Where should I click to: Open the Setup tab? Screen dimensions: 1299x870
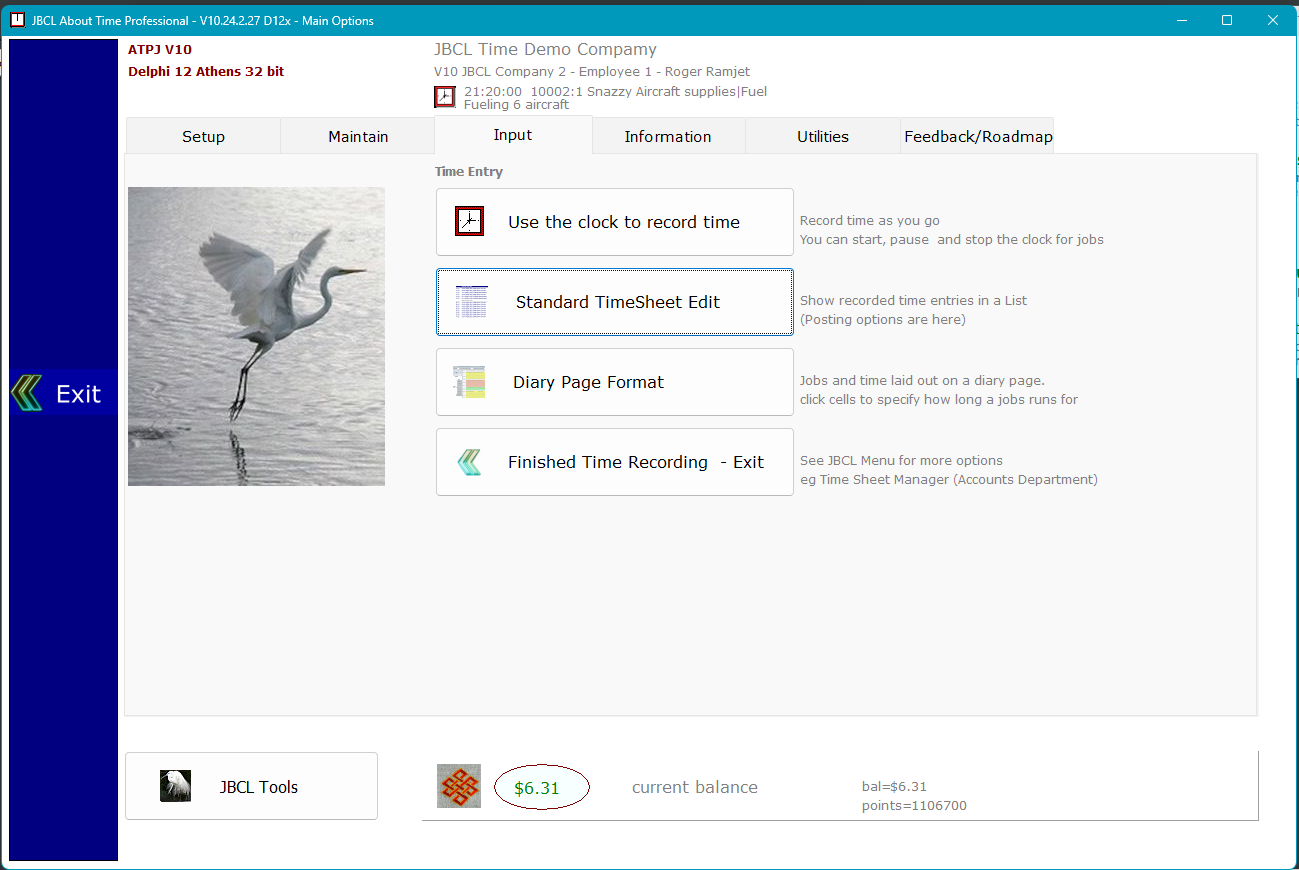click(203, 137)
